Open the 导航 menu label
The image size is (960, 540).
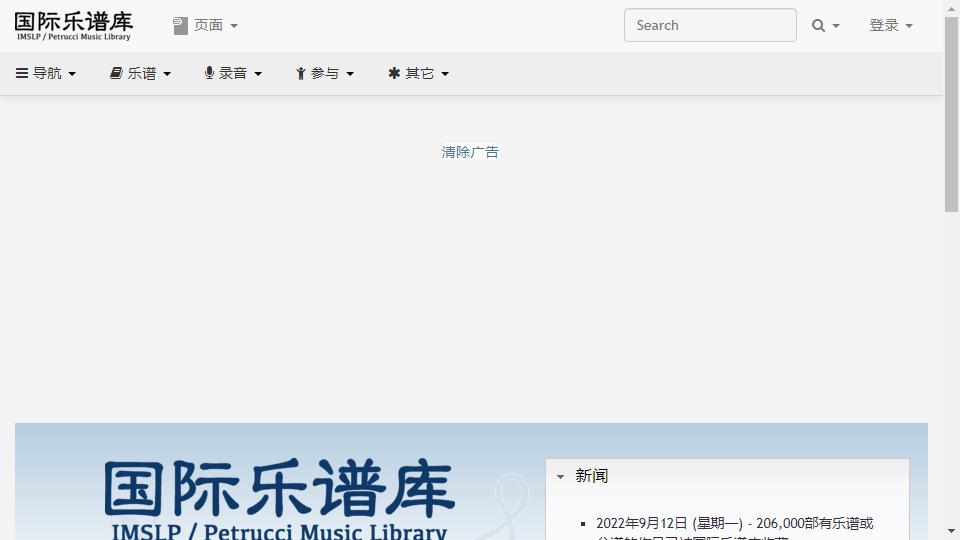tap(47, 73)
